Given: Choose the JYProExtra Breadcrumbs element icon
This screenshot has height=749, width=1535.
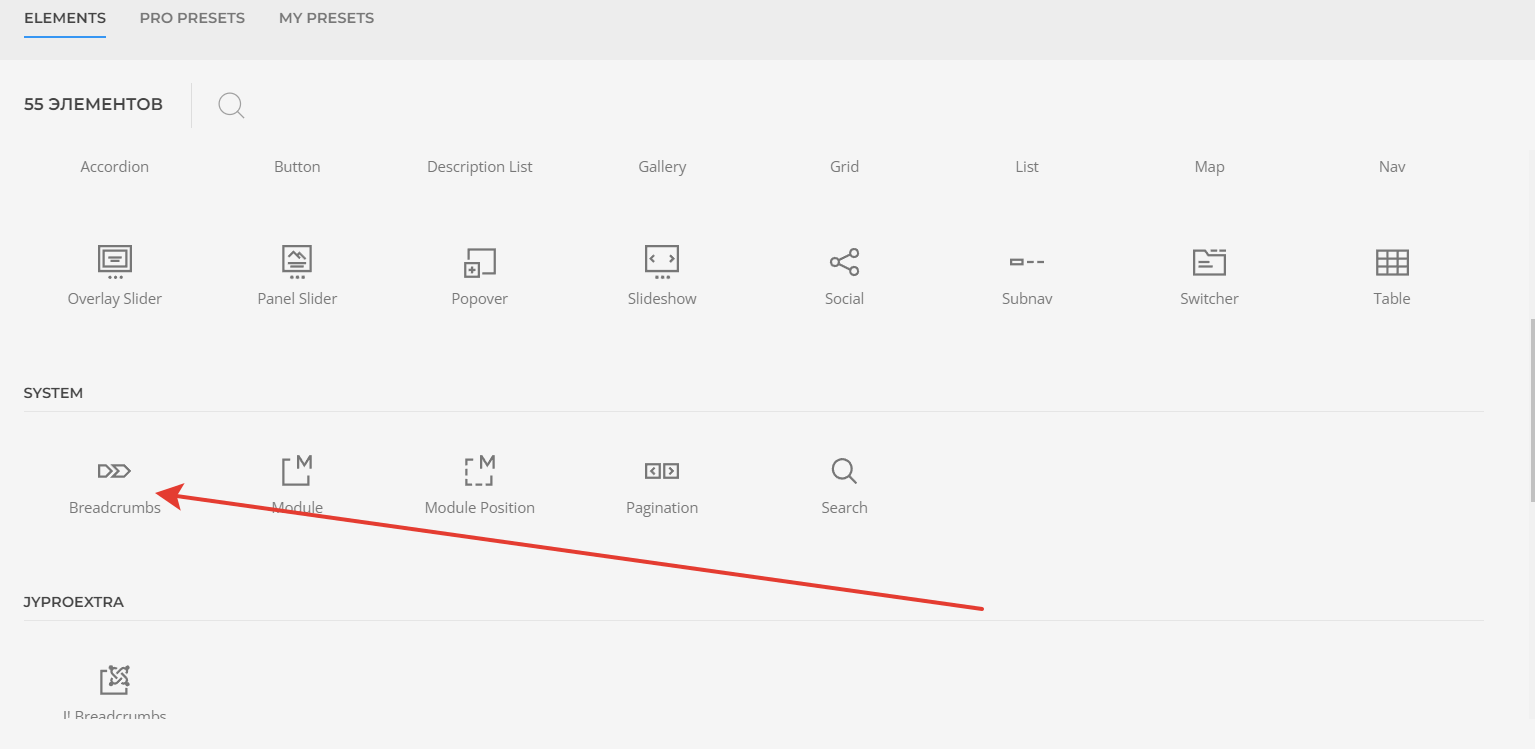Looking at the screenshot, I should coord(114,680).
